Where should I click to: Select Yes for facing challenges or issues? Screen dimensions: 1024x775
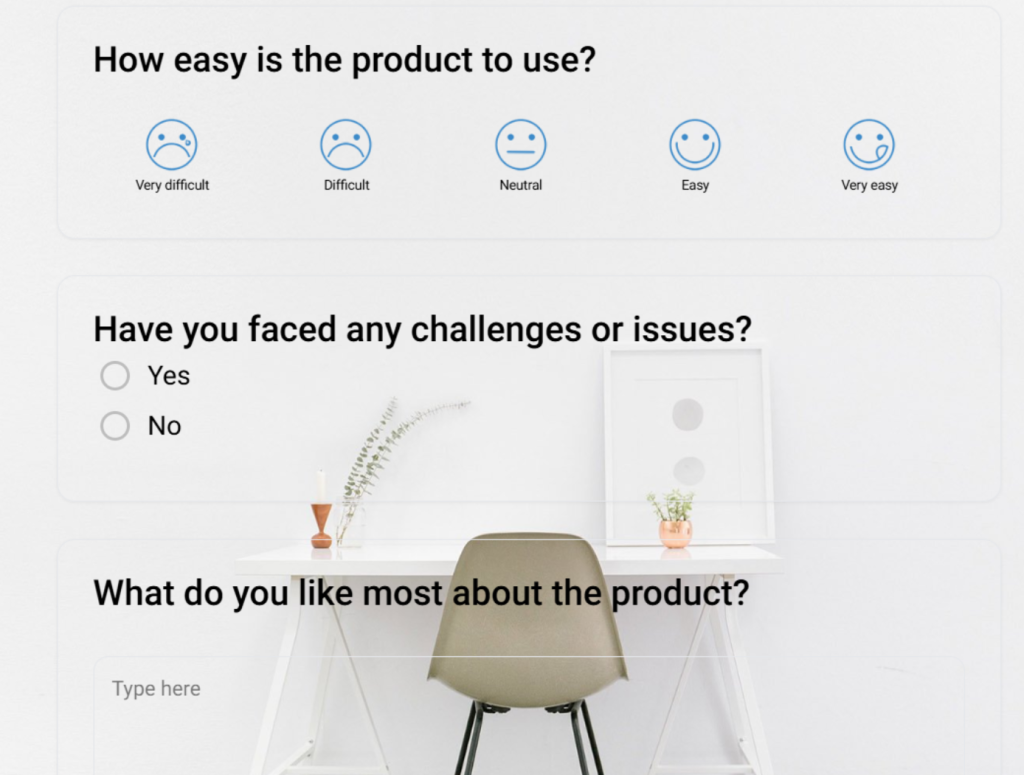(114, 375)
